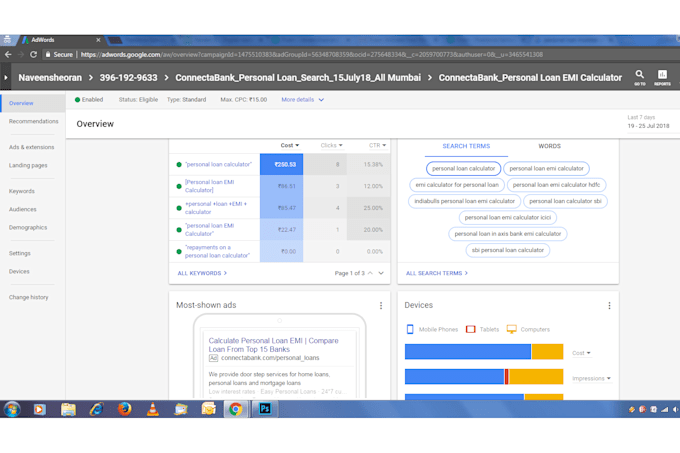Open Change history in sidebar
Screen dimensions: 680x453
tap(29, 297)
